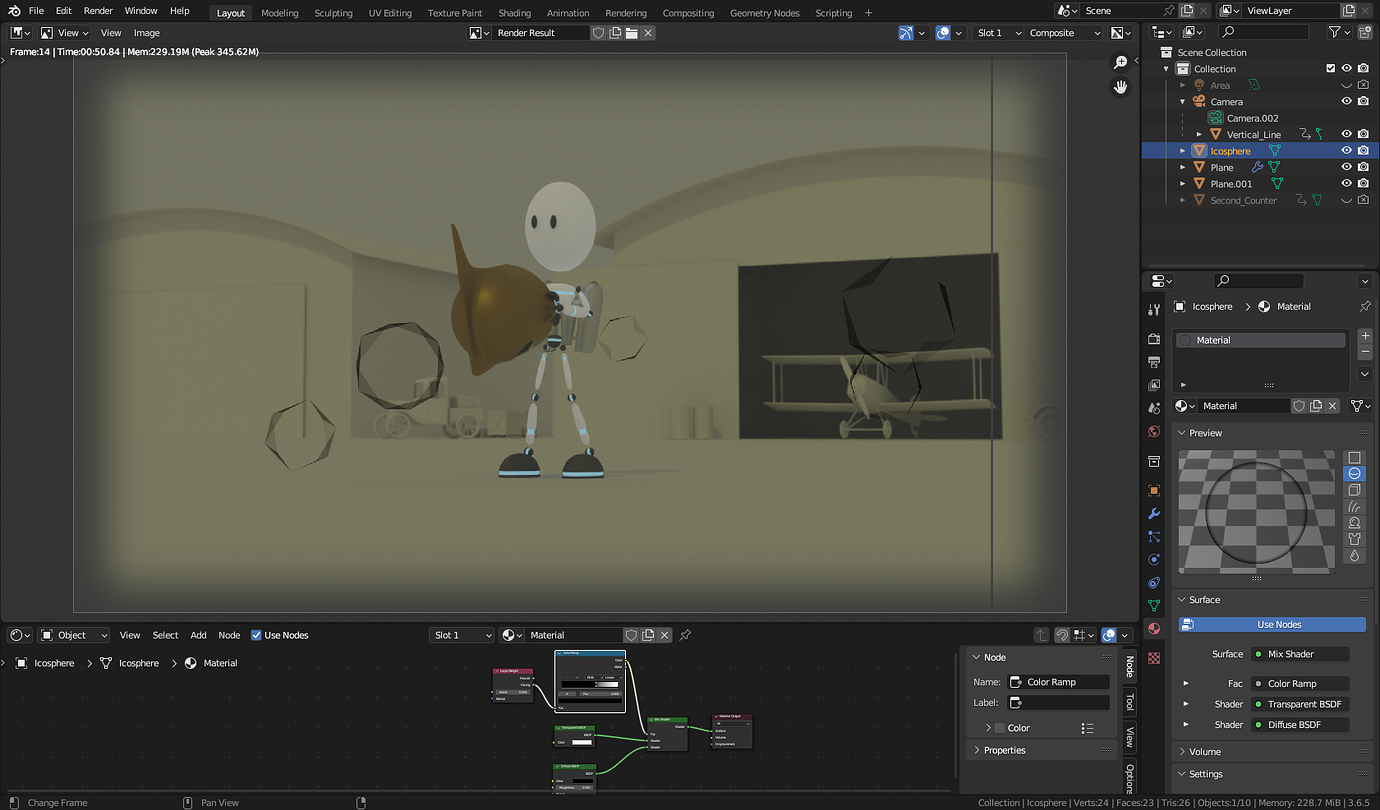Open the Render properties tab icon
This screenshot has height=810, width=1380.
coord(1154,339)
